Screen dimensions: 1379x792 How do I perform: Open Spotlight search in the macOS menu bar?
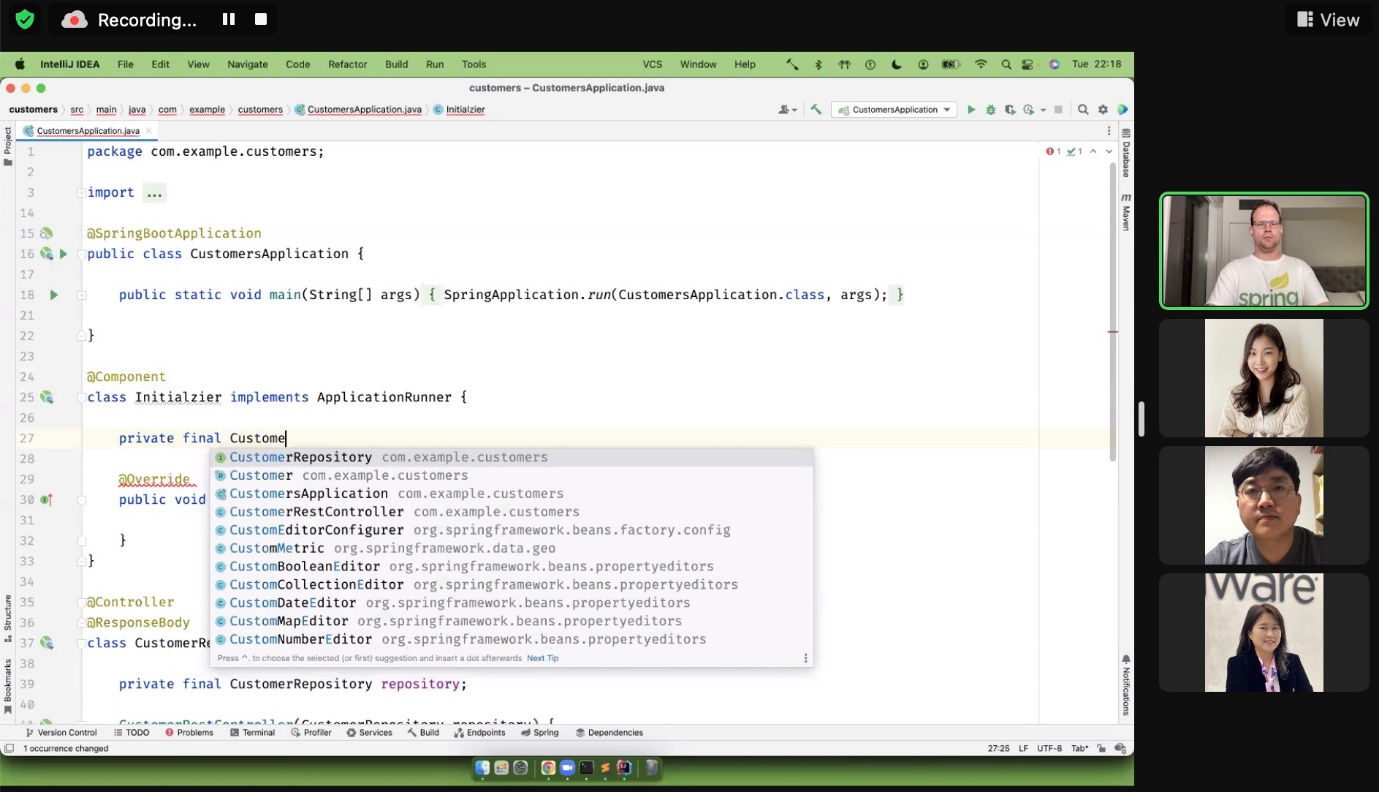click(x=1006, y=64)
